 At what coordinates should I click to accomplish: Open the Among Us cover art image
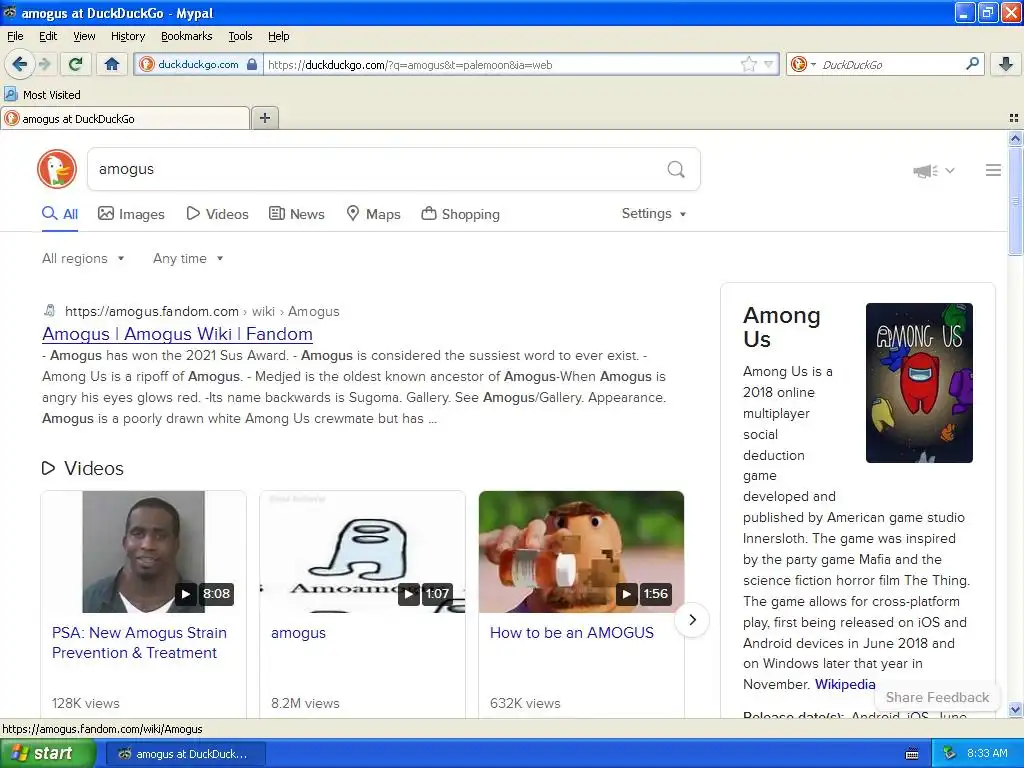(x=919, y=383)
